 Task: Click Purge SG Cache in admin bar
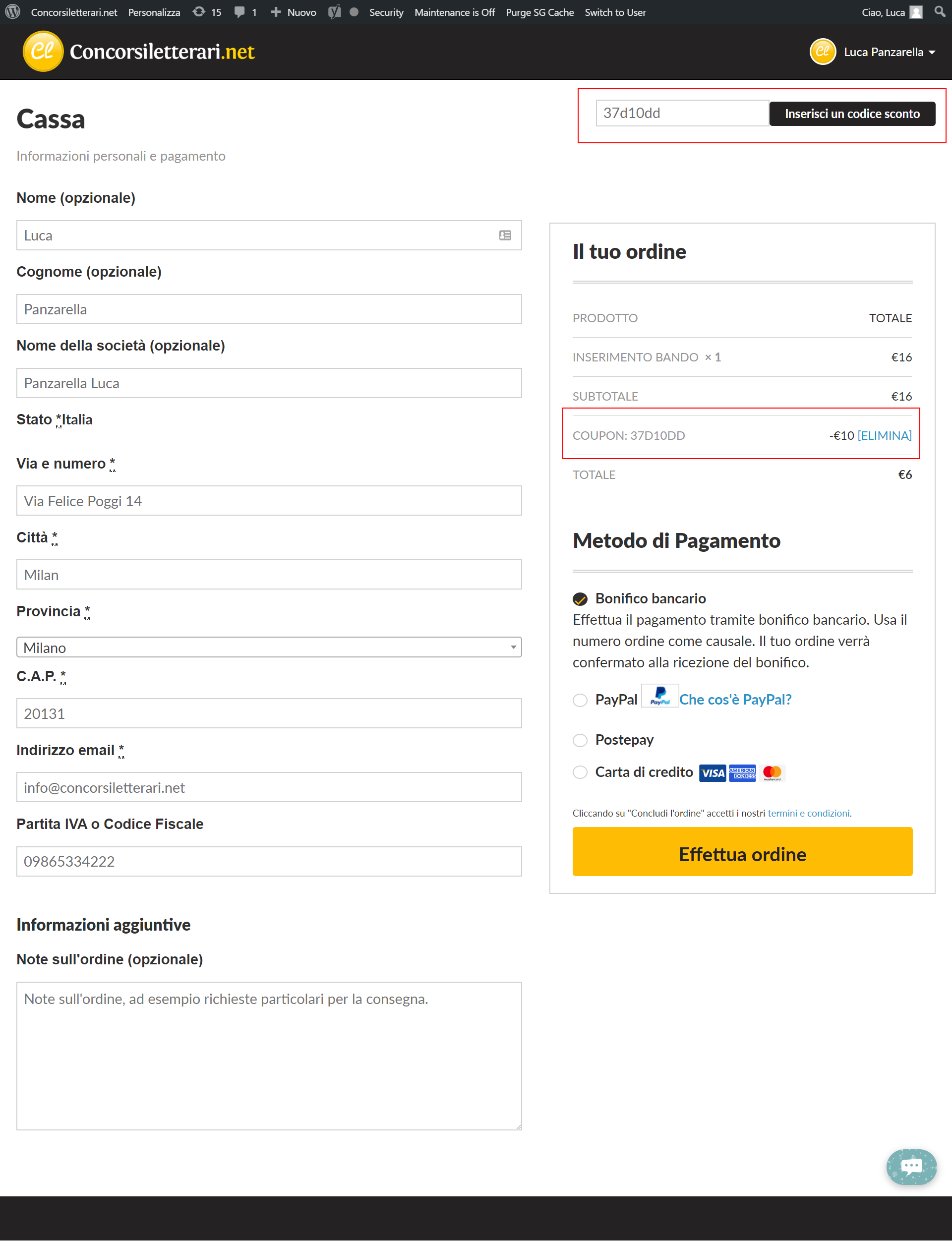click(x=539, y=12)
